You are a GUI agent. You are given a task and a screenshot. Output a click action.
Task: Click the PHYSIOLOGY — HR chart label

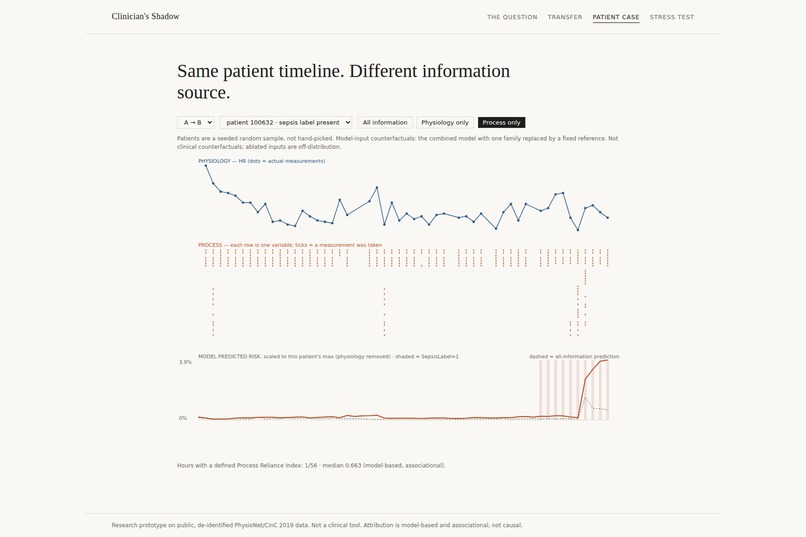[262, 161]
